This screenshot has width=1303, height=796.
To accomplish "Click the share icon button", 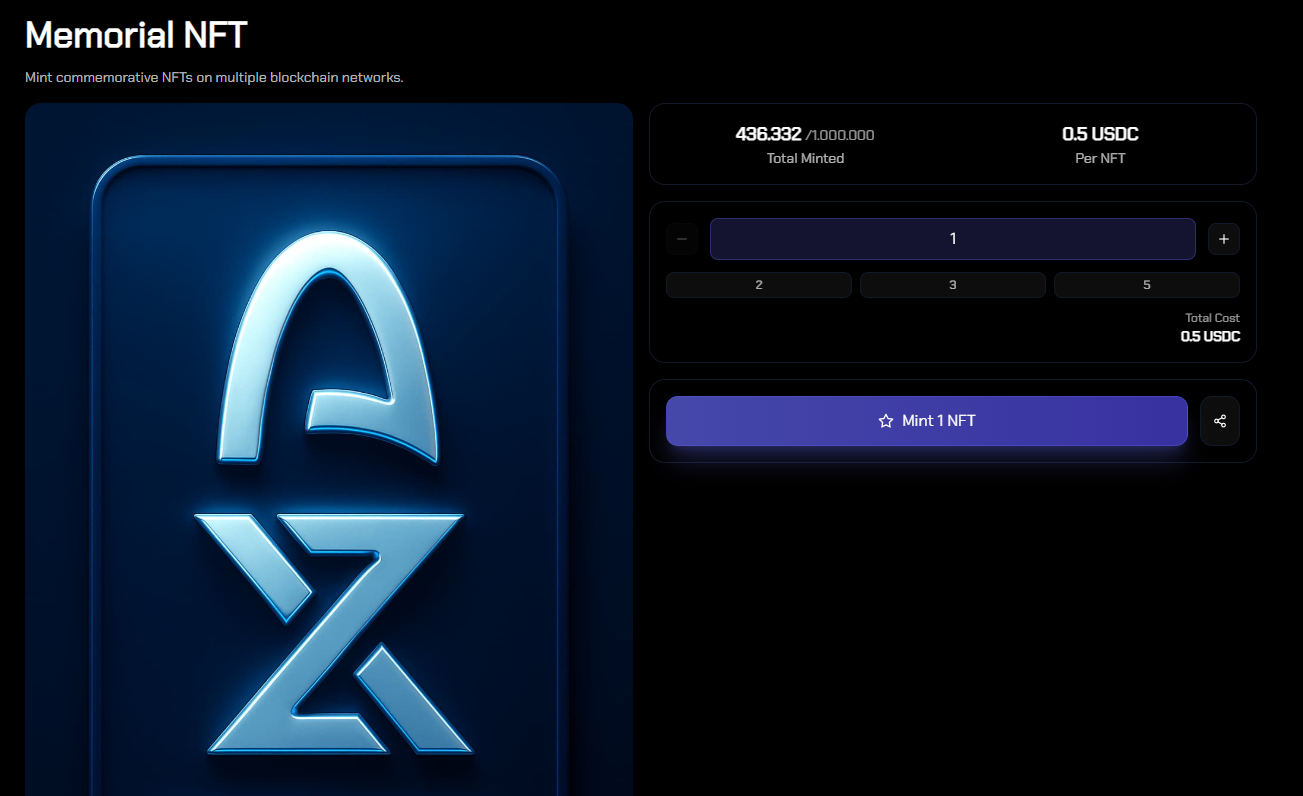I will tap(1219, 421).
